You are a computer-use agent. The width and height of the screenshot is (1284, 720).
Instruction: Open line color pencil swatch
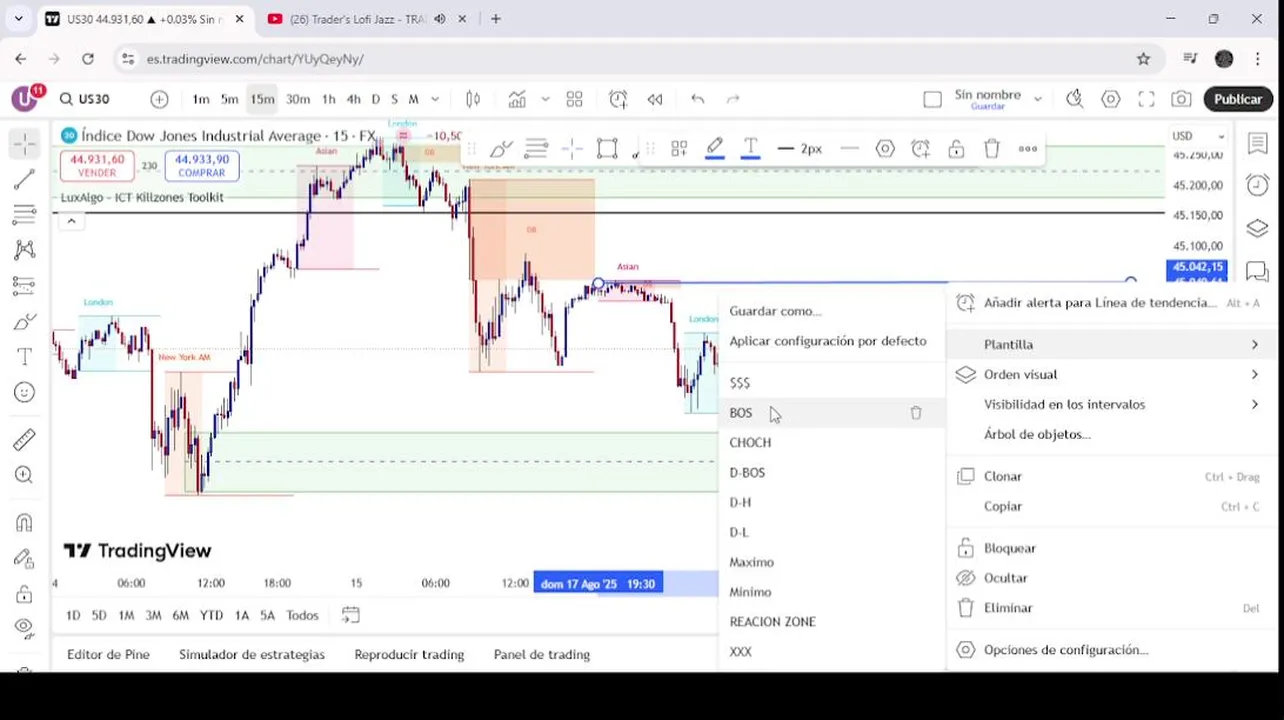pos(715,148)
